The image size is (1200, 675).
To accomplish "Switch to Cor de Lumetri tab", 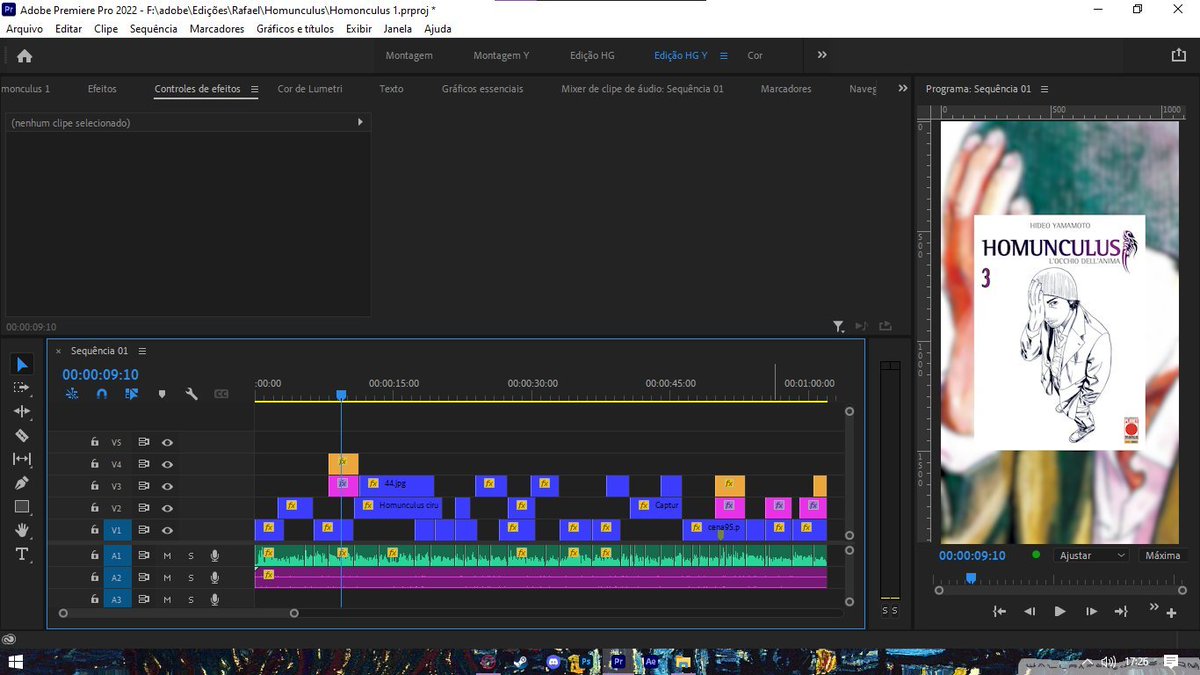I will coord(310,89).
